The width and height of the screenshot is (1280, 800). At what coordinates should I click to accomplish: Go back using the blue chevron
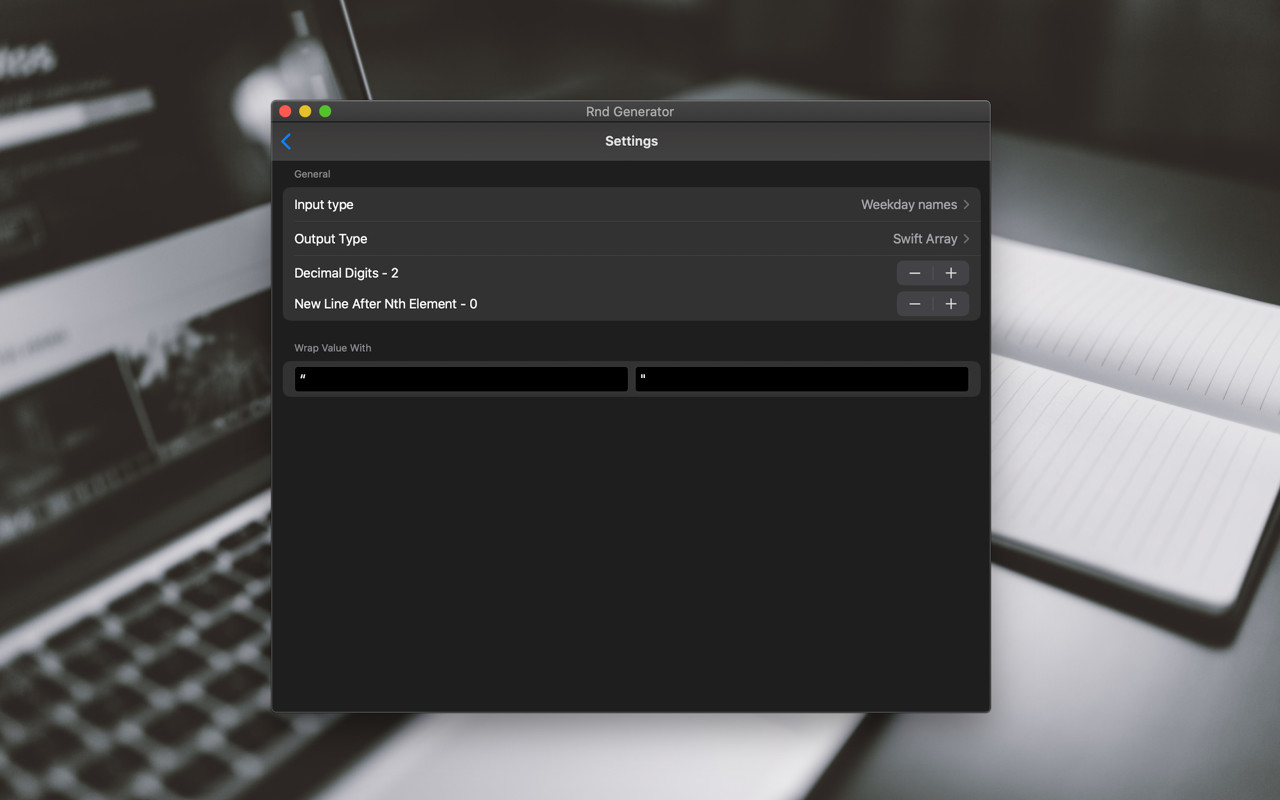coord(287,141)
